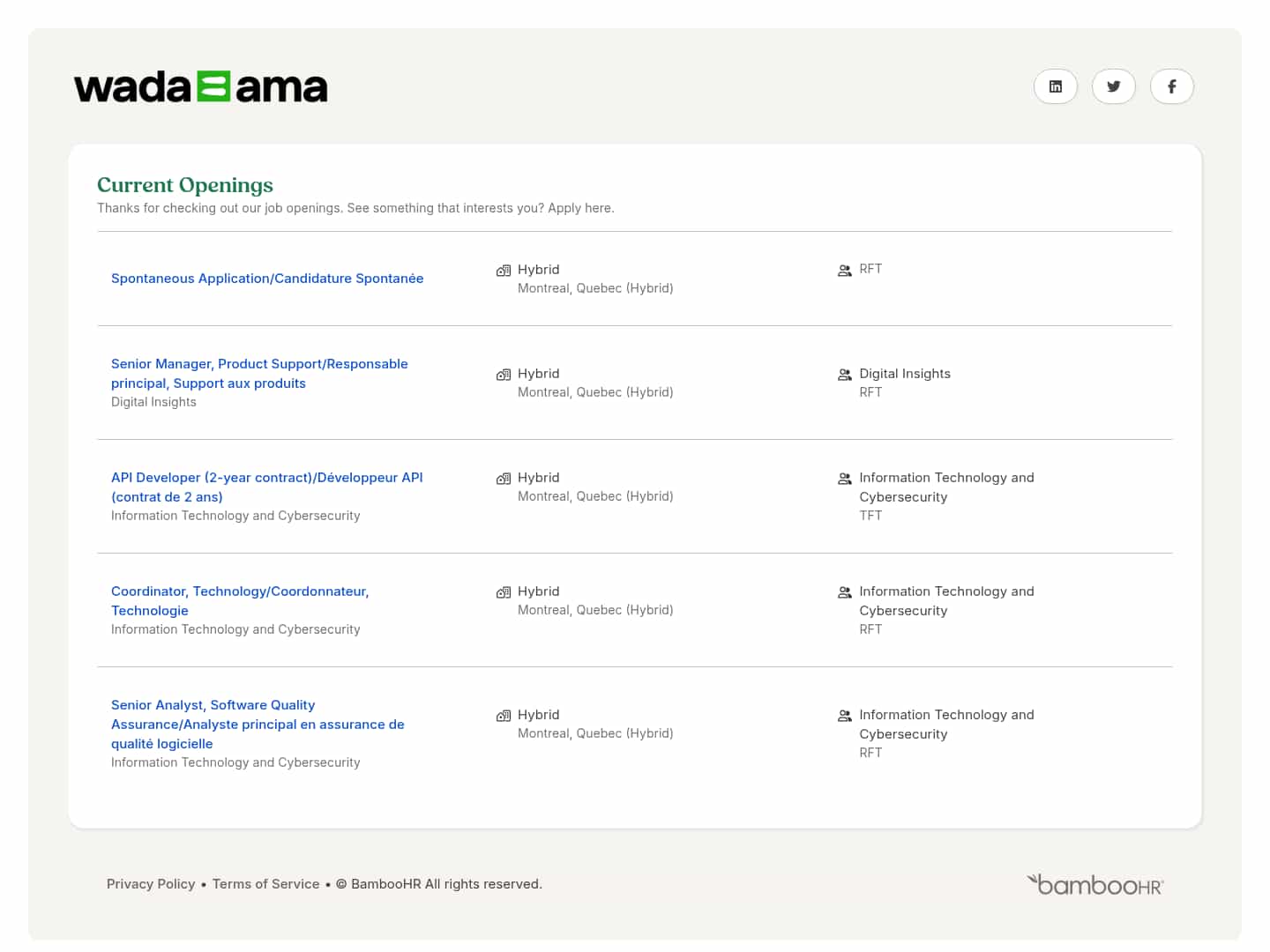This screenshot has width=1270, height=952.
Task: Open API Developer (2-year contract) job
Action: click(x=267, y=487)
